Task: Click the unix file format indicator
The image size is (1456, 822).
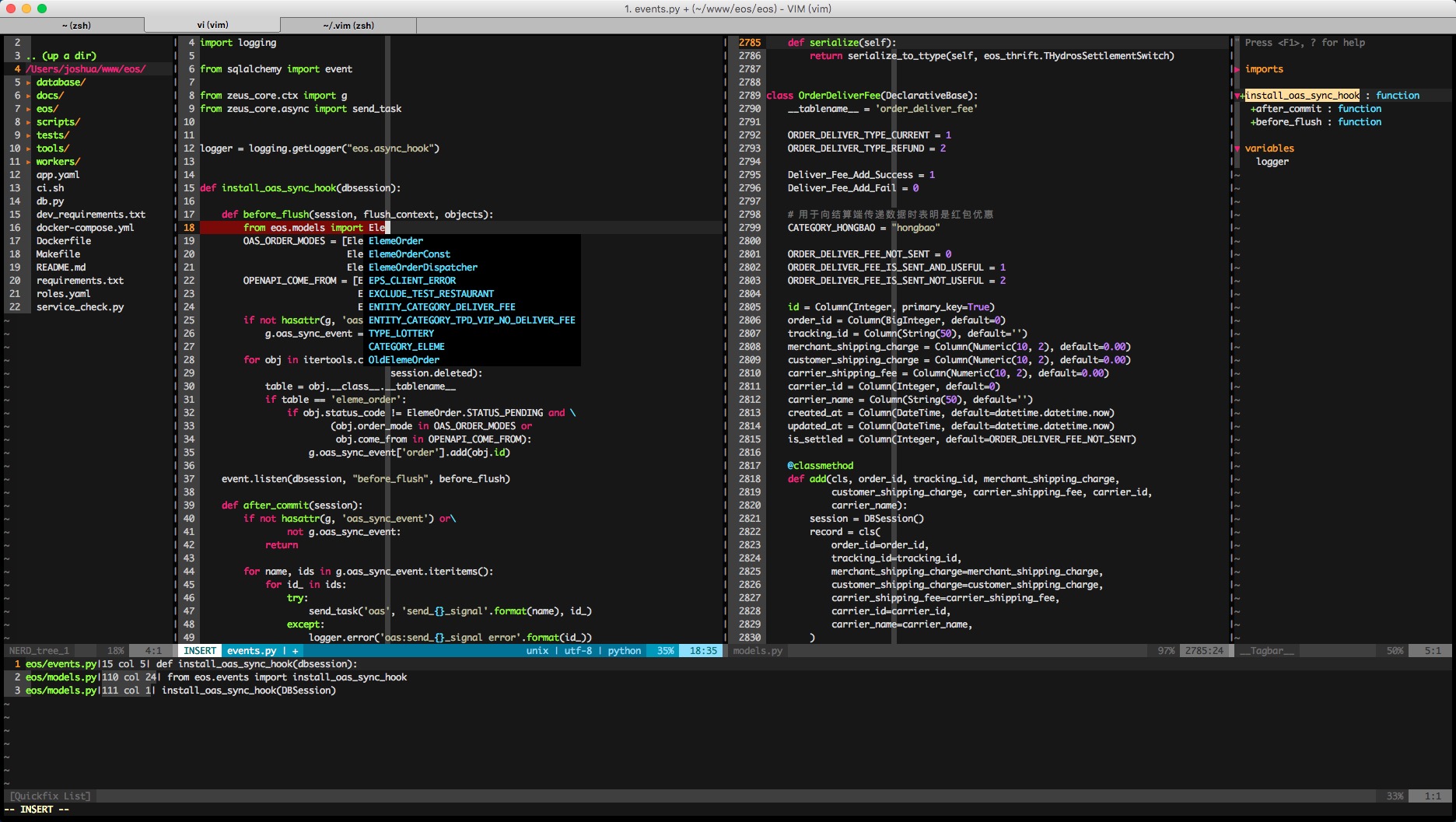Action: 537,651
